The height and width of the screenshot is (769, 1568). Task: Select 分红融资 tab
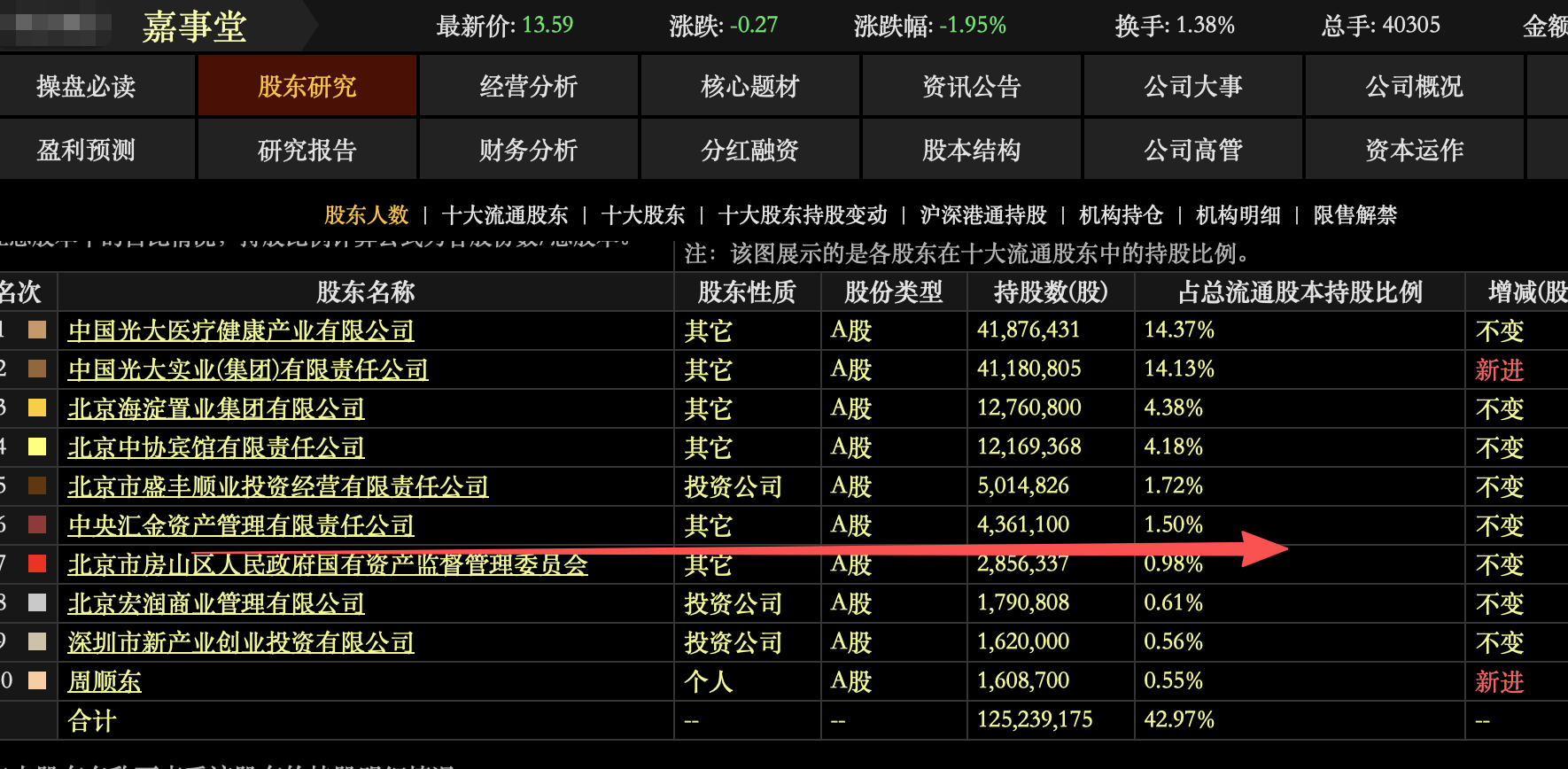coord(750,150)
